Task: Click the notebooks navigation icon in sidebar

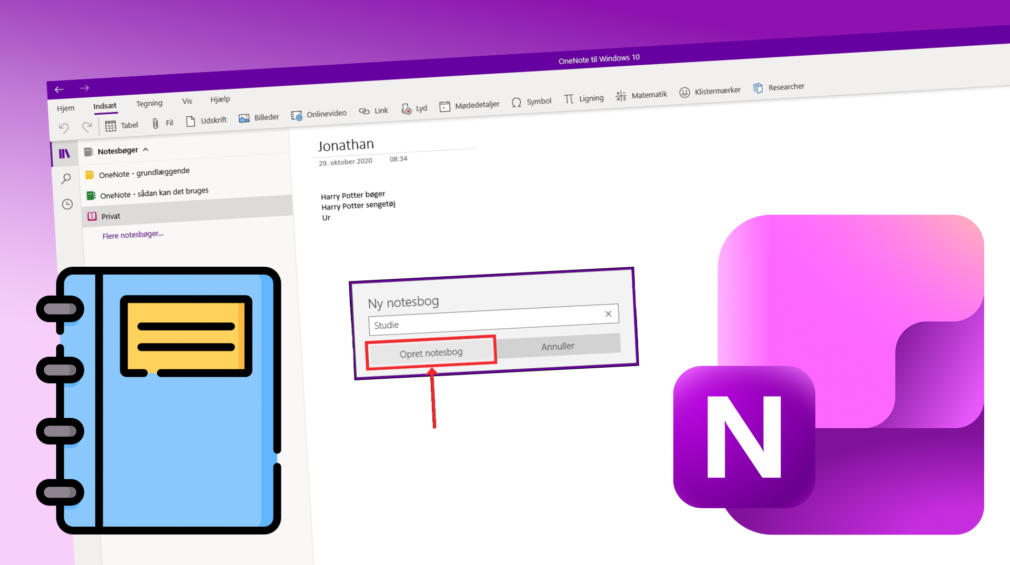Action: pyautogui.click(x=64, y=154)
